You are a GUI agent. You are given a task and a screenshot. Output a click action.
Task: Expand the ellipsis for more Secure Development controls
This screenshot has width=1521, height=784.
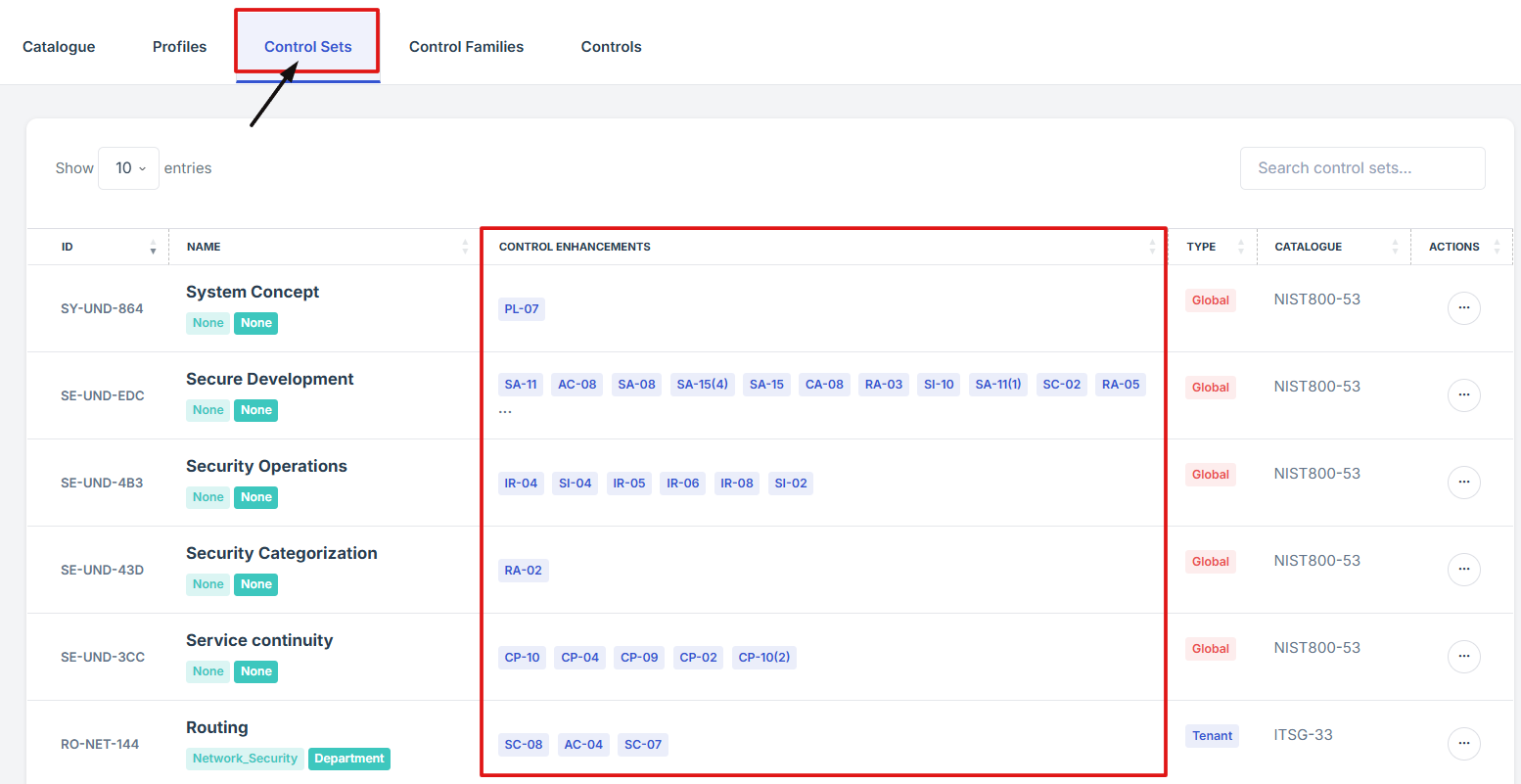[x=505, y=411]
